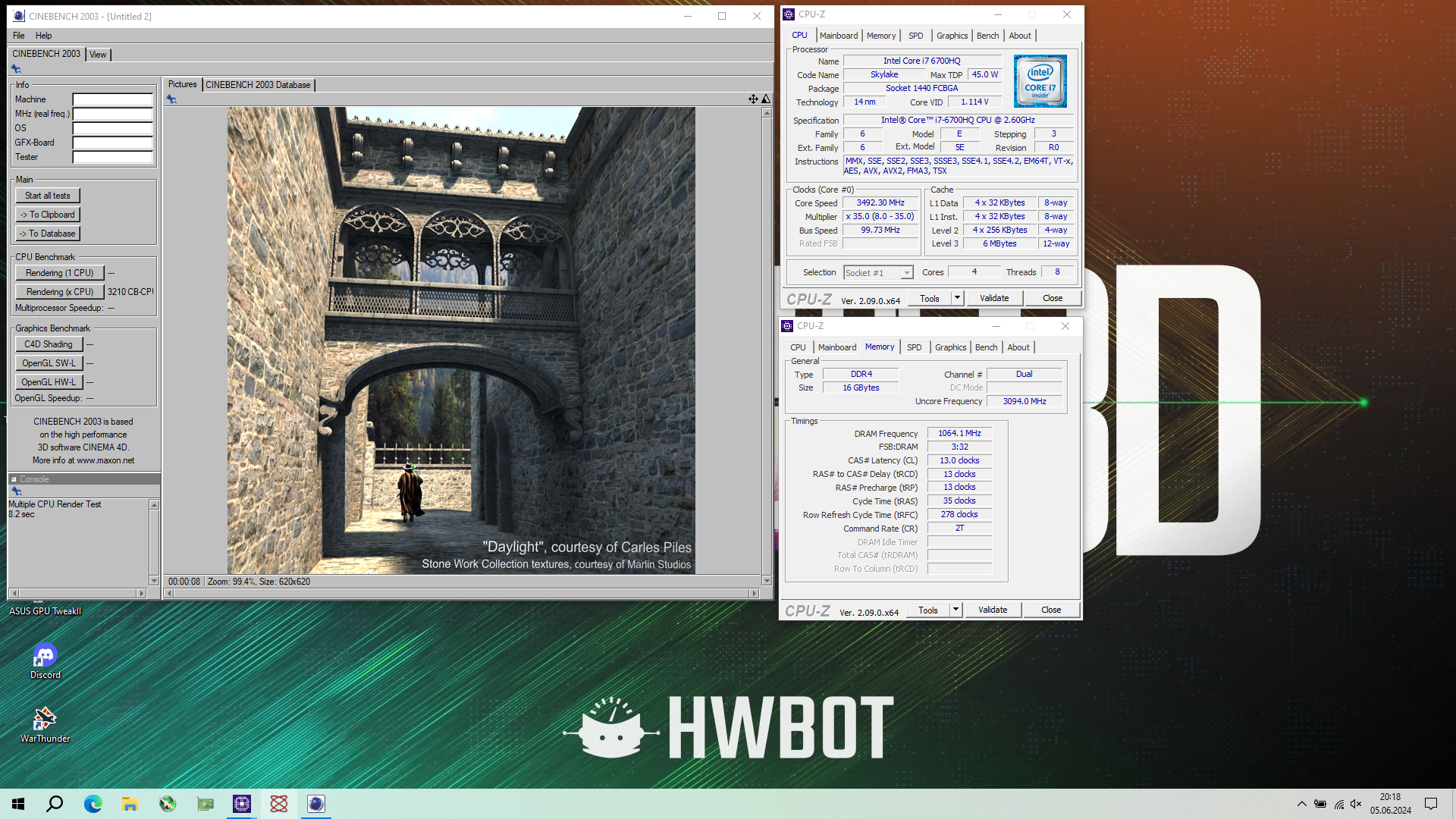
Task: Open battery status in system tray
Action: click(1320, 804)
